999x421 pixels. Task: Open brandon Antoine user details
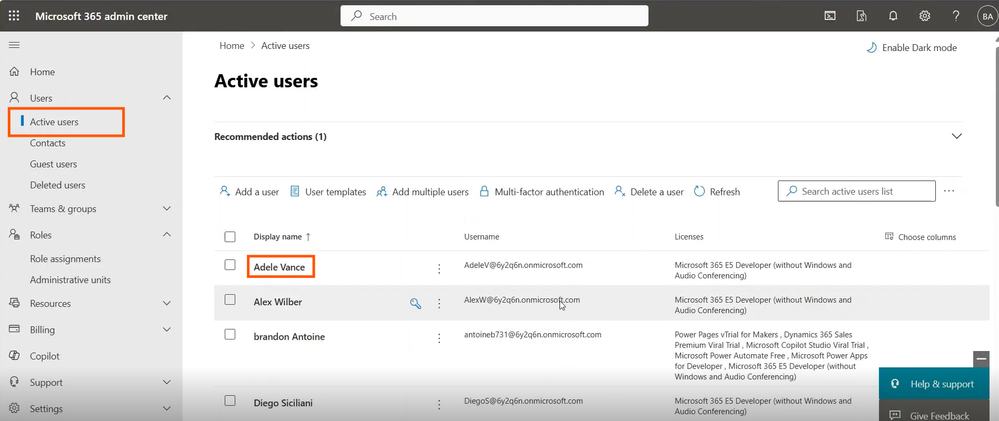tap(289, 337)
